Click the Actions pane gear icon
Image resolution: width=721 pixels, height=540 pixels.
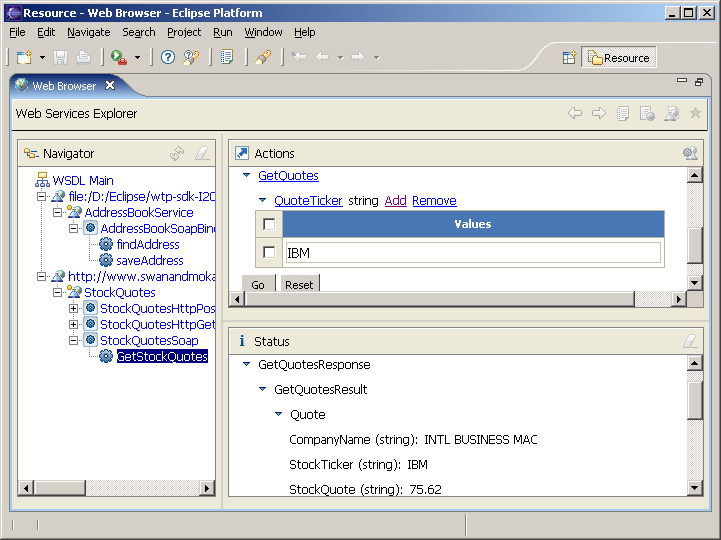pyautogui.click(x=690, y=153)
